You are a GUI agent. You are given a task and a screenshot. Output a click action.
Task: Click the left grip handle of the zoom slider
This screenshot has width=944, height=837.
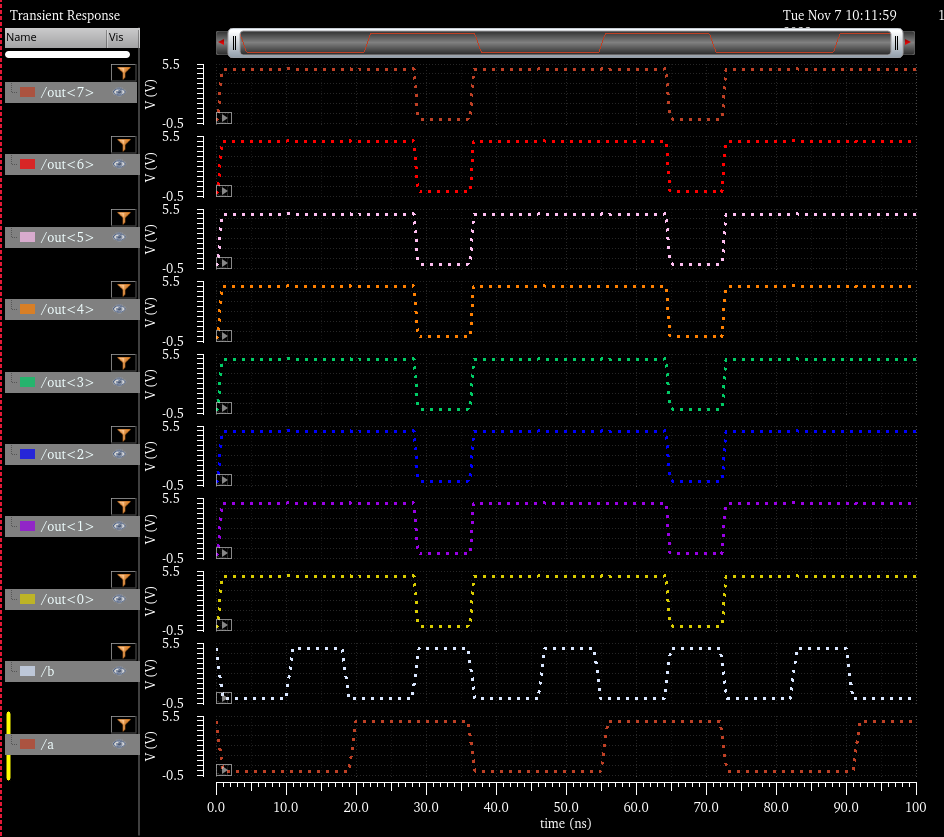[235, 42]
